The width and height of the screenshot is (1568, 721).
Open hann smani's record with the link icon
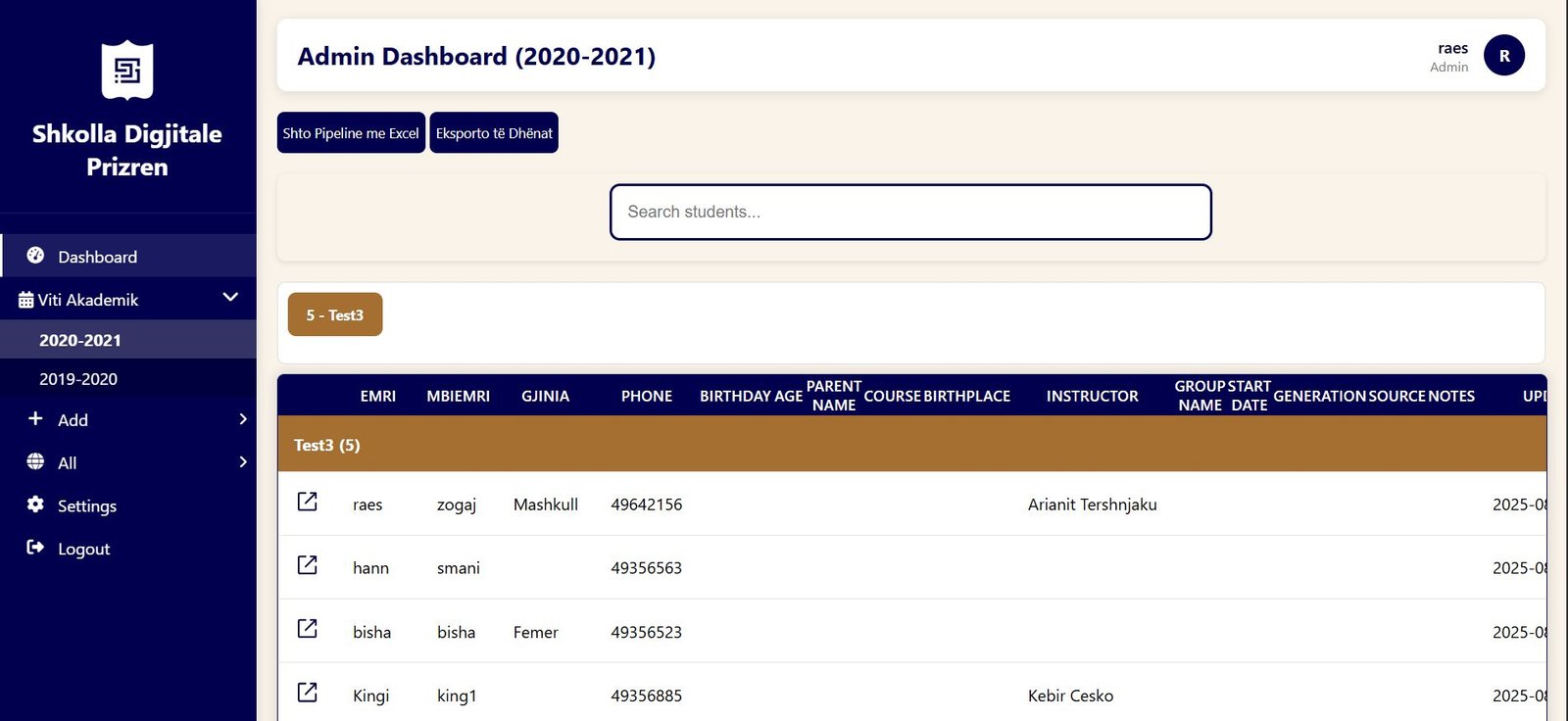pyautogui.click(x=307, y=565)
